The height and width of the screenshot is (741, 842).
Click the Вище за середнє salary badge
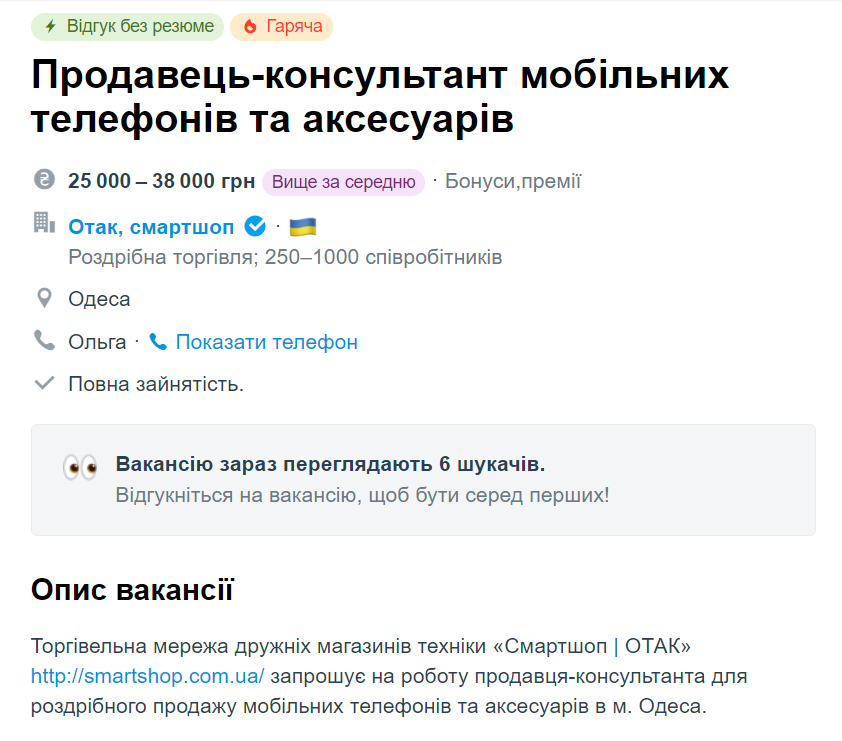[x=343, y=181]
